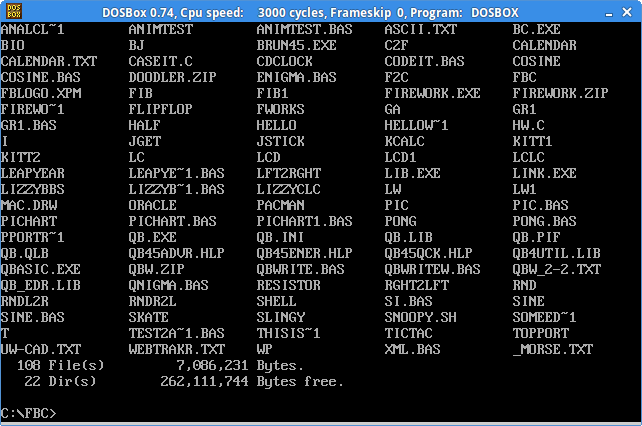642x426 pixels.
Task: Click the QBASIC.EXE file name
Action: [41, 269]
